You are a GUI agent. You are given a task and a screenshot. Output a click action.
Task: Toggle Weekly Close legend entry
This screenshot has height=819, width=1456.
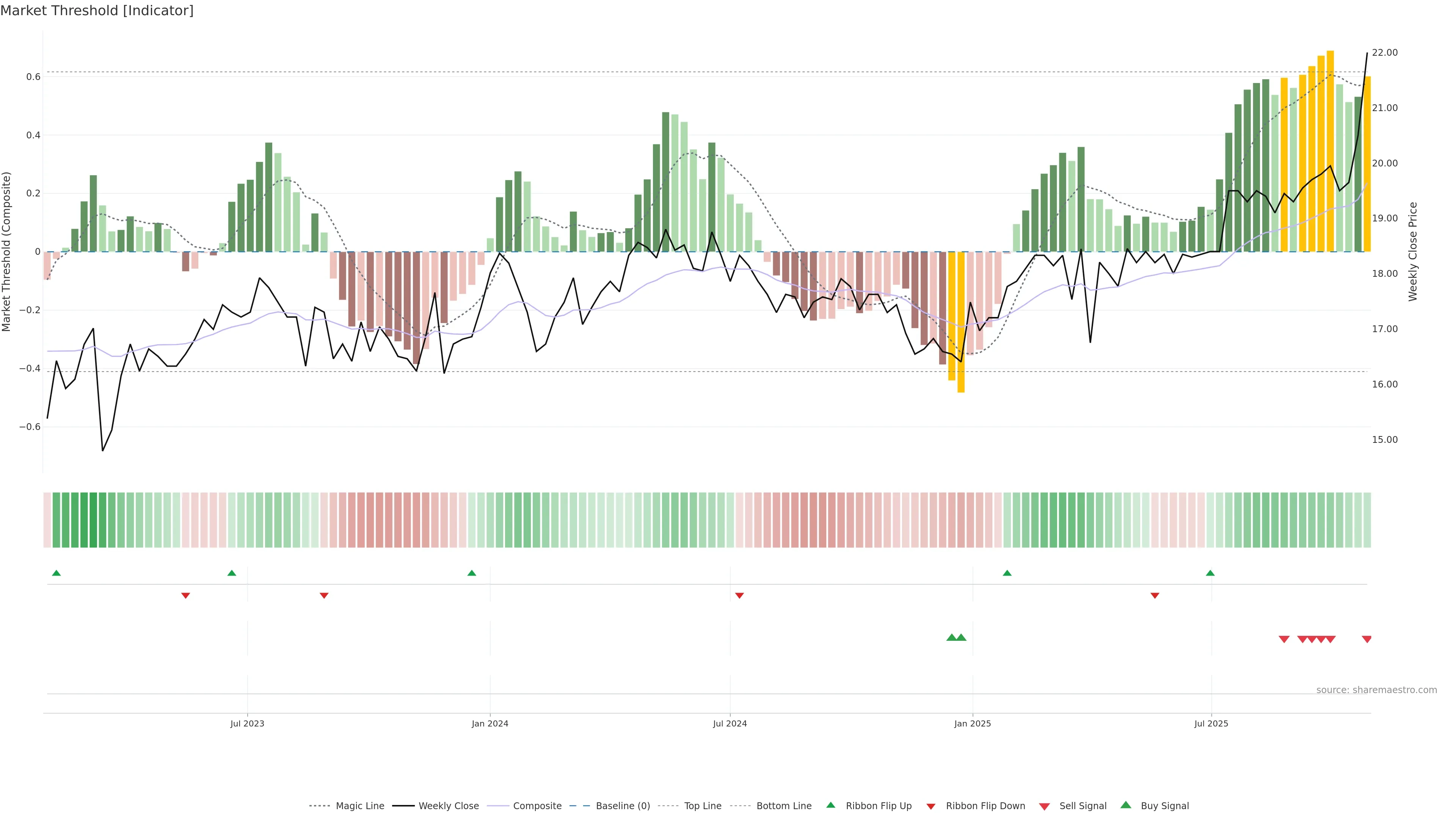tap(448, 806)
